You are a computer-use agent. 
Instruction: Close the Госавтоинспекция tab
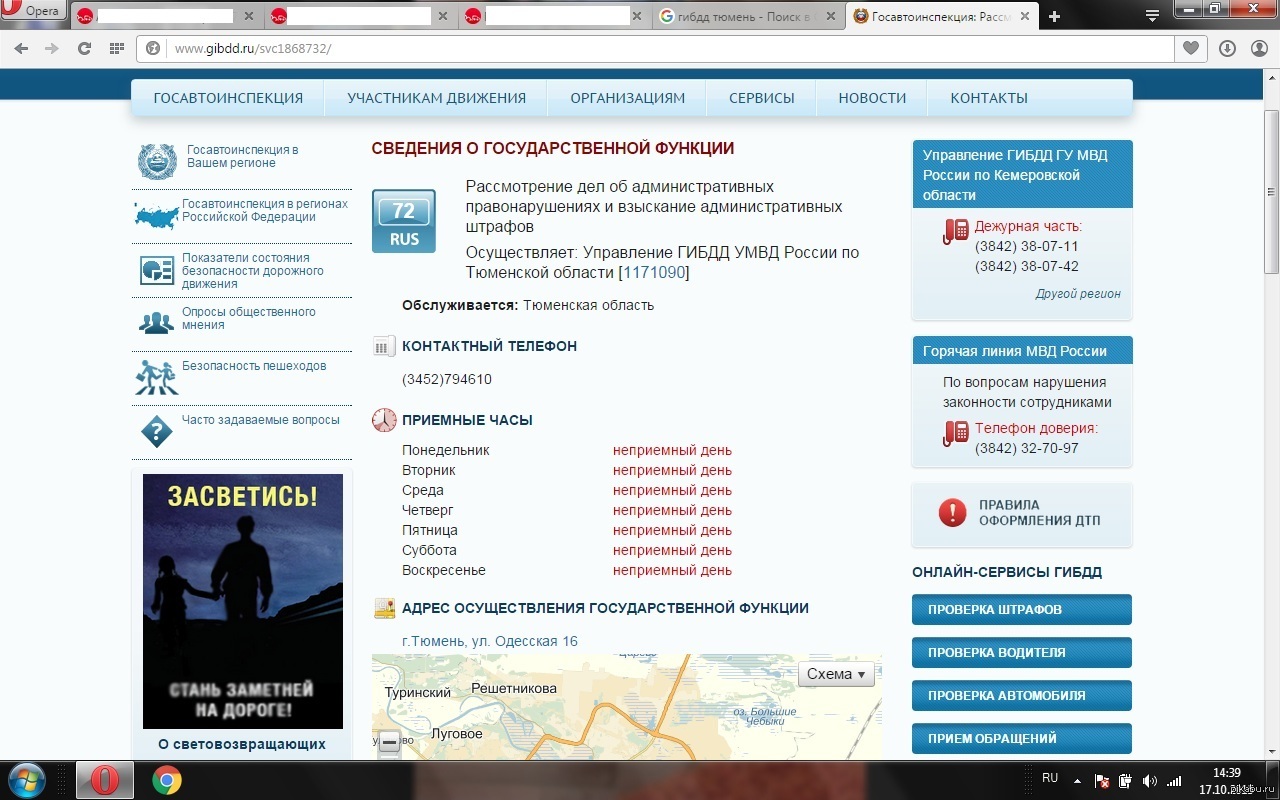[x=1024, y=16]
